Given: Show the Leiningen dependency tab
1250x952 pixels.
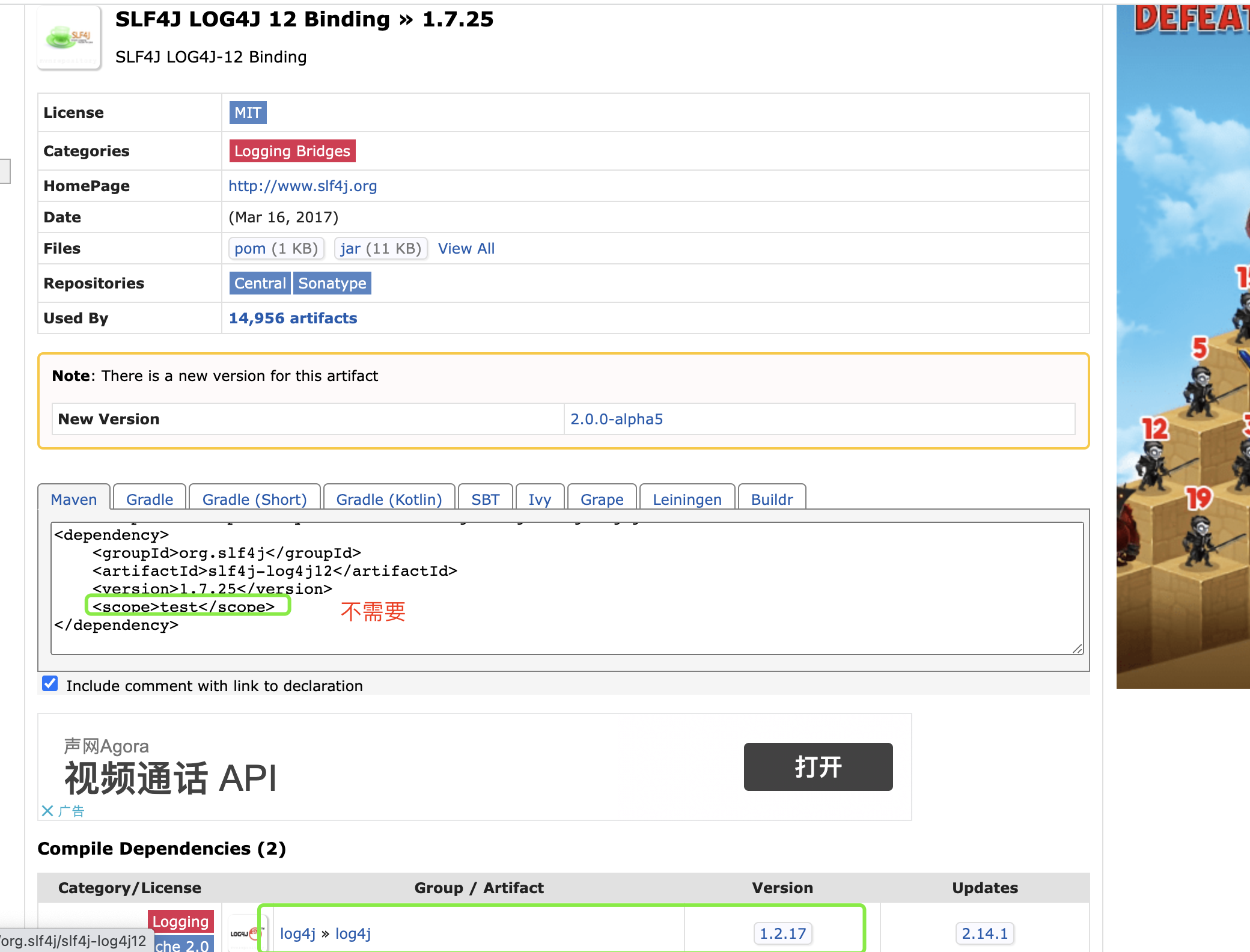Looking at the screenshot, I should coord(687,499).
